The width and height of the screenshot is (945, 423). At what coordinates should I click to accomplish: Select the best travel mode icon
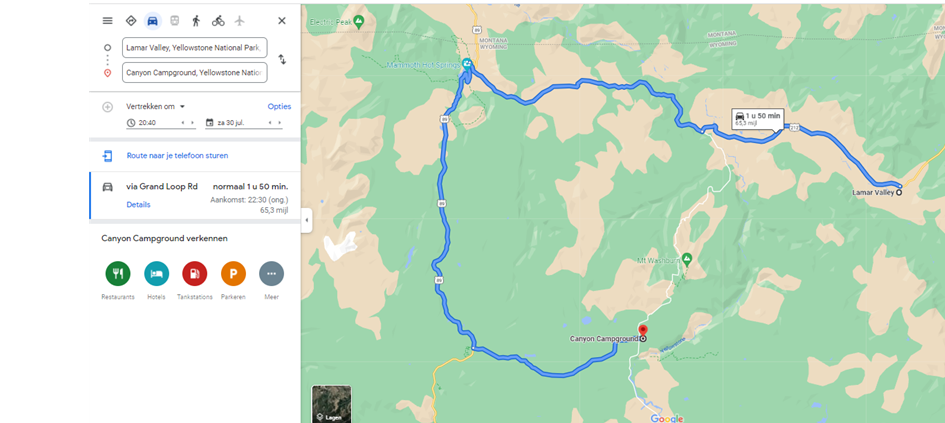pyautogui.click(x=131, y=20)
